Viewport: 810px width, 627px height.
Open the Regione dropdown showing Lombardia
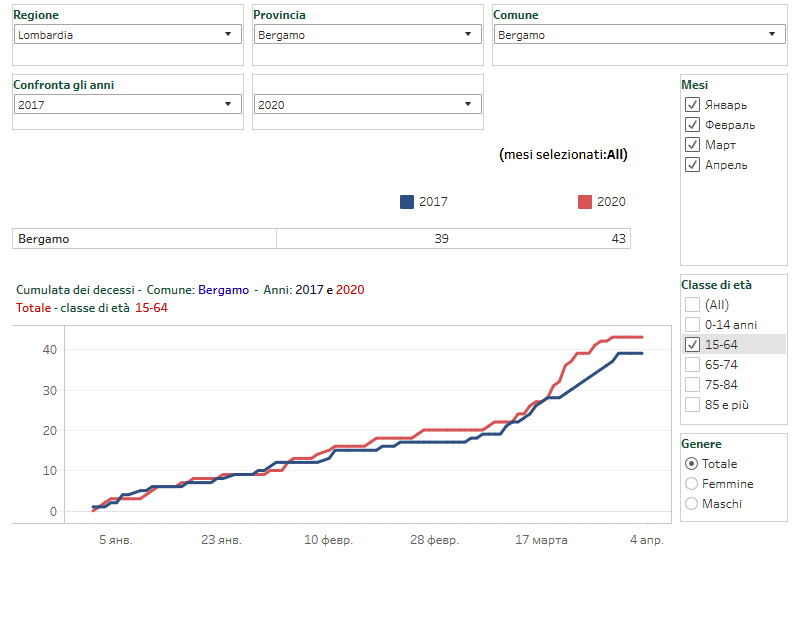127,34
